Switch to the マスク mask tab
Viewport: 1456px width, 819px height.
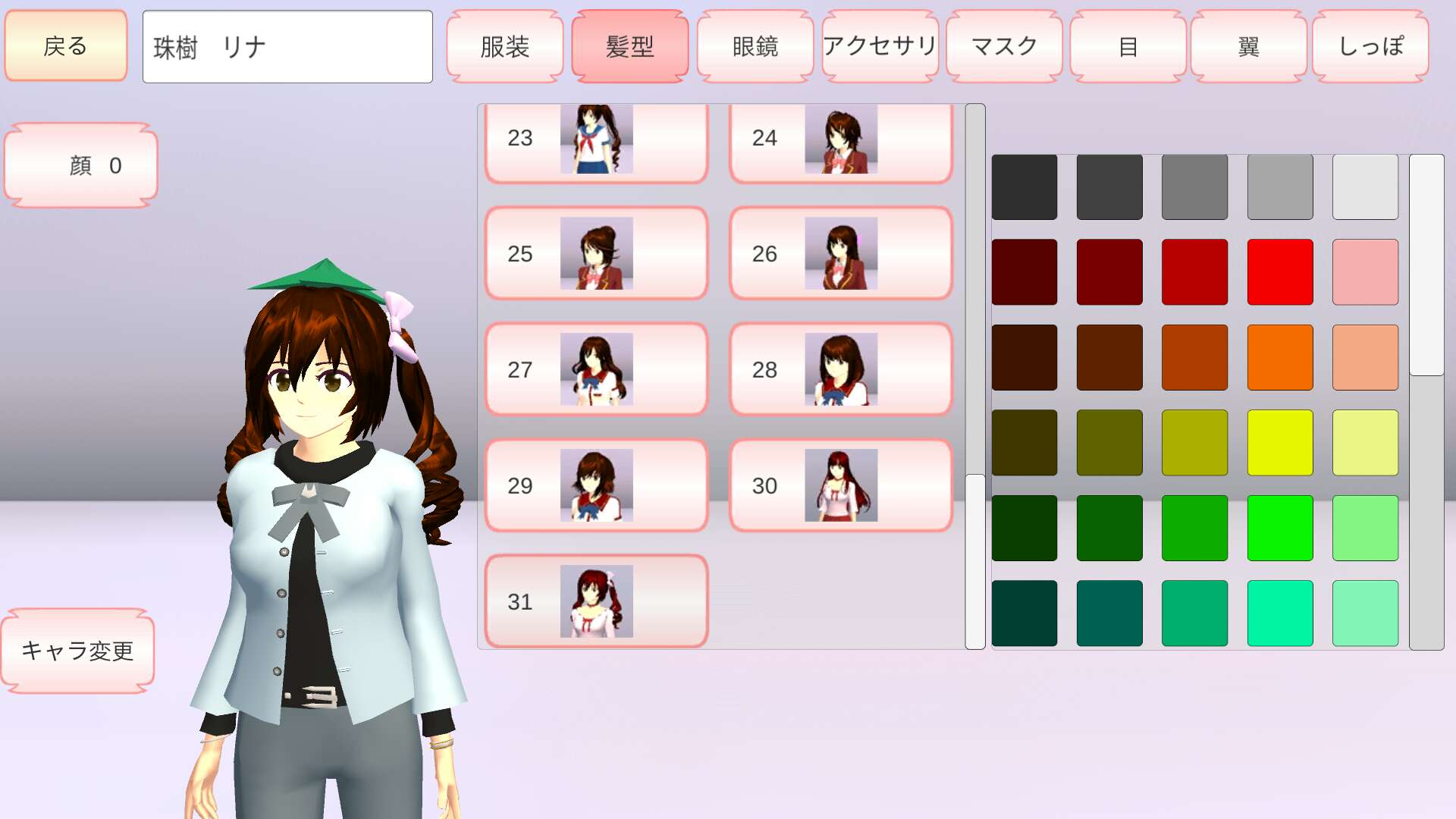[x=1004, y=47]
